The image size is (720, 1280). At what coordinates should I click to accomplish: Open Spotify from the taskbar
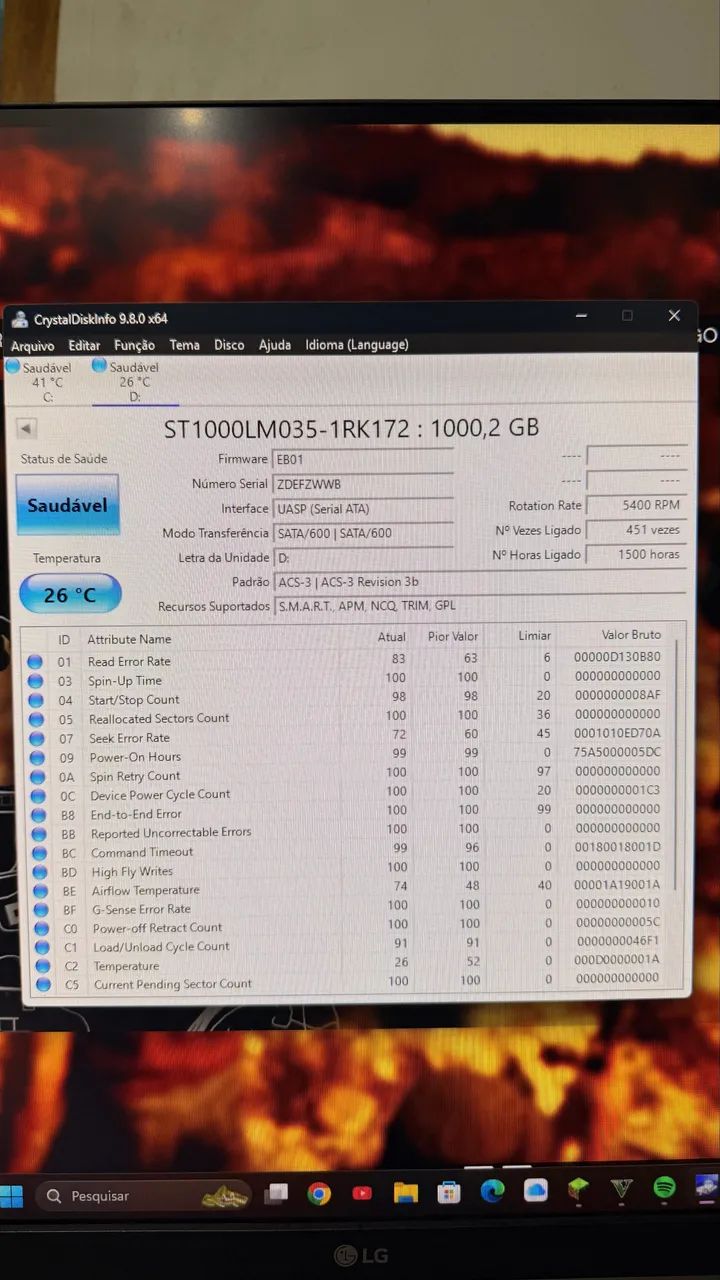tap(664, 1187)
